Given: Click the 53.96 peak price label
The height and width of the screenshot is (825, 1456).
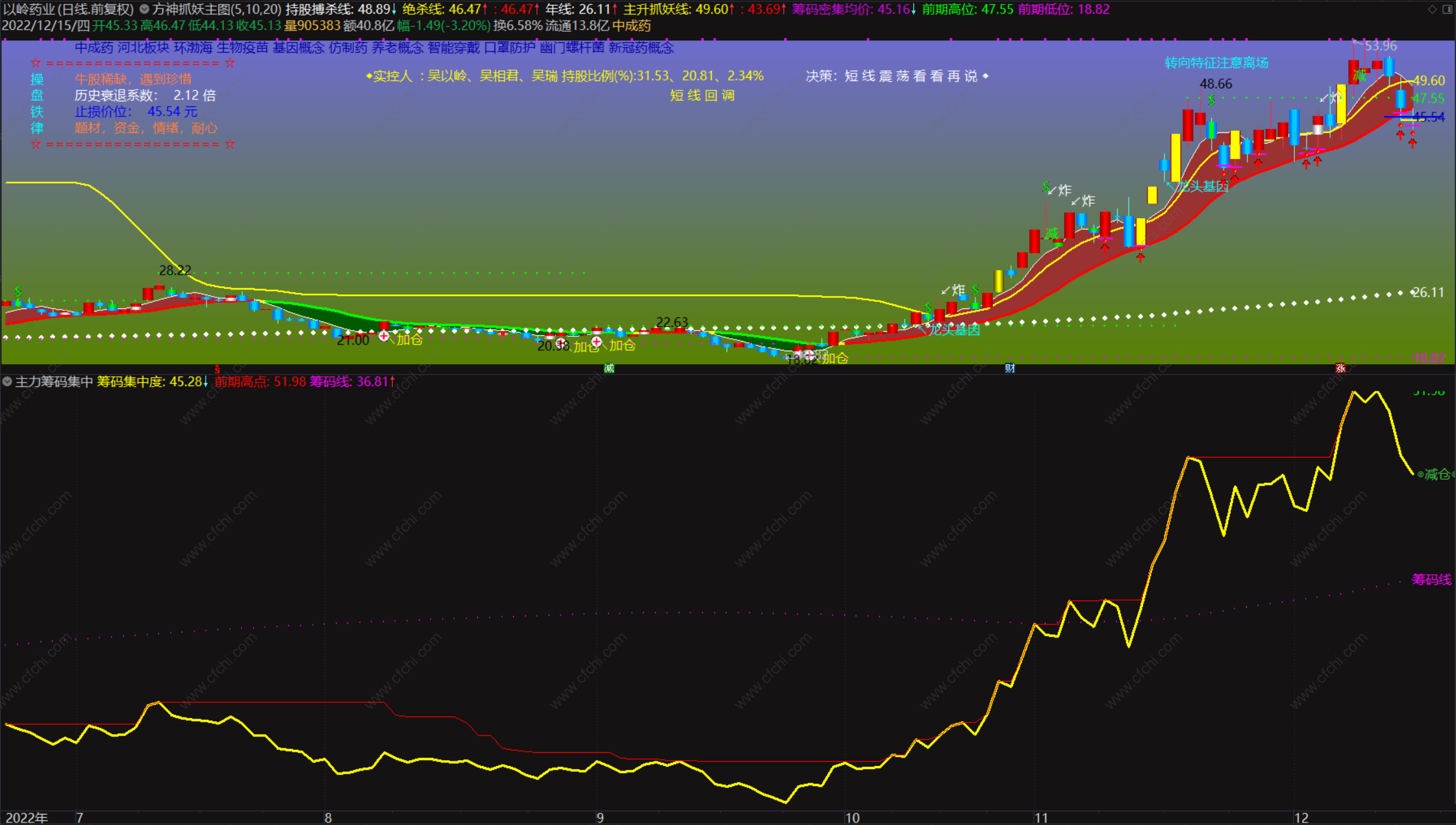Looking at the screenshot, I should point(1380,45).
